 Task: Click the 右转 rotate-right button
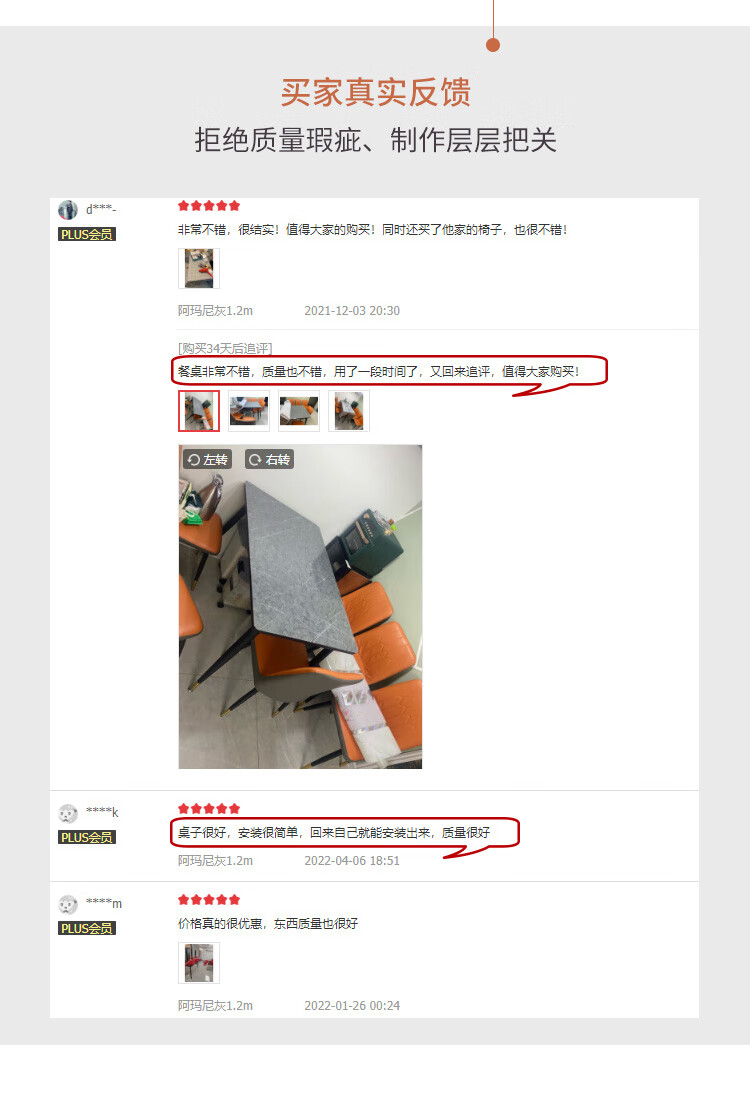269,459
